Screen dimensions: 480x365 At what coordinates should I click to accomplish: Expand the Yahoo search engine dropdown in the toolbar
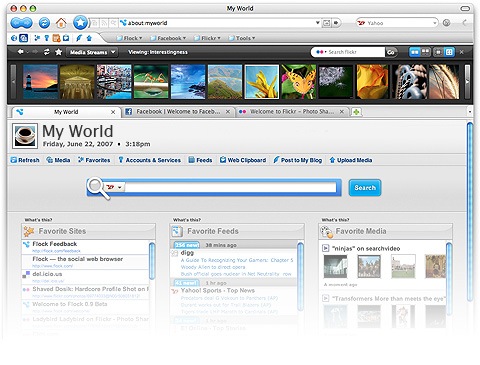pos(434,23)
